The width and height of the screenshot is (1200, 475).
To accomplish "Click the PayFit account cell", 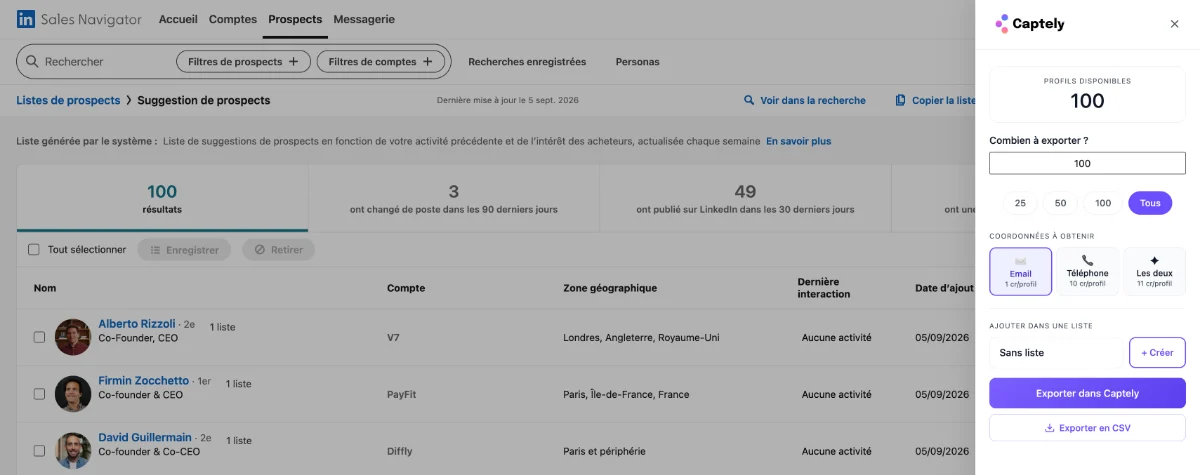I will [401, 395].
